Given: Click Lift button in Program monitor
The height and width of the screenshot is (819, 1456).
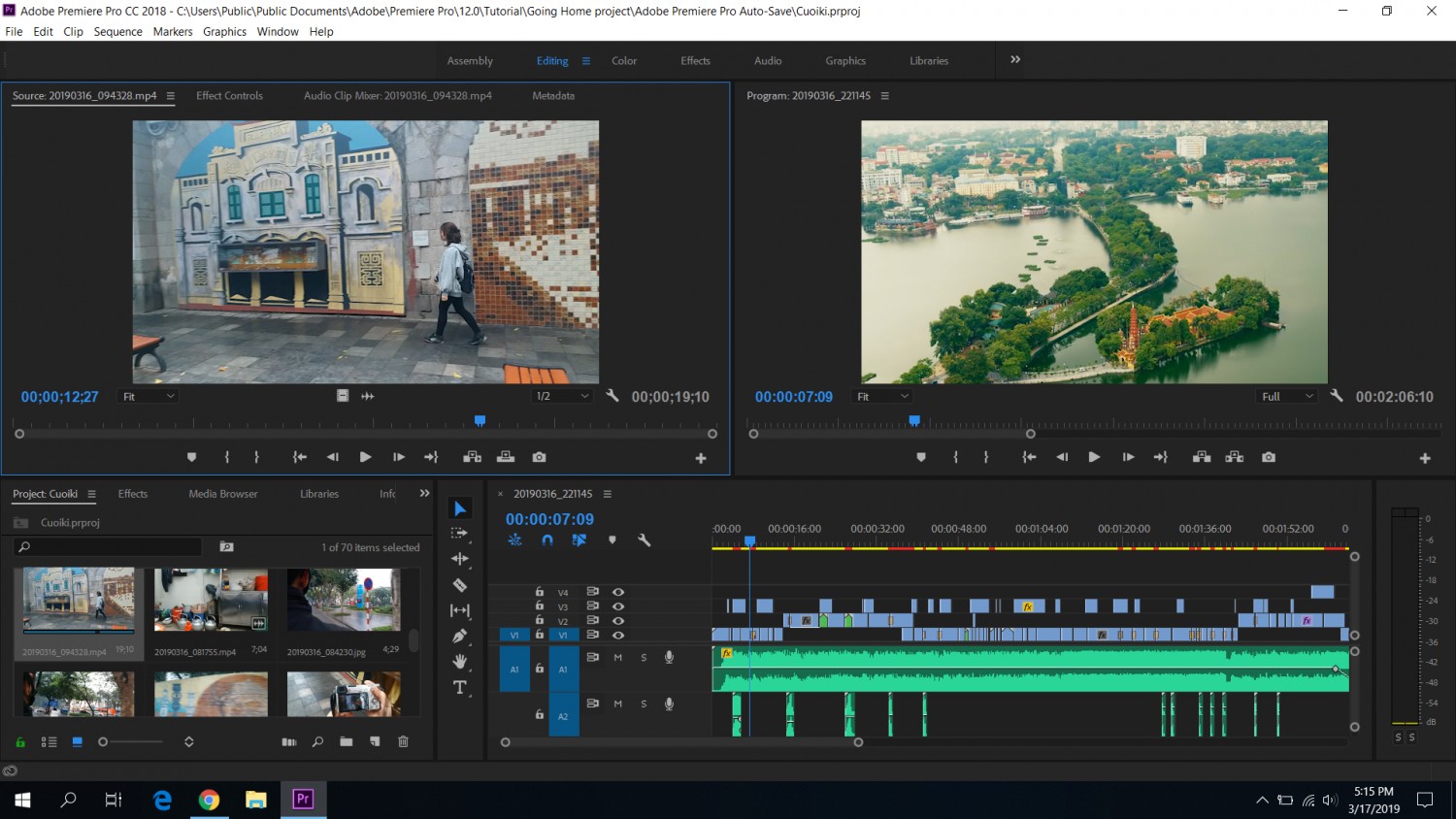Looking at the screenshot, I should [x=1202, y=457].
